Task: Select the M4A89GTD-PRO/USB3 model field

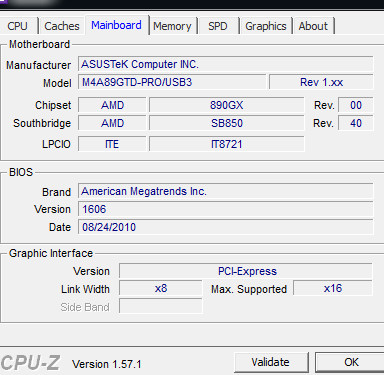Action: pos(172,82)
